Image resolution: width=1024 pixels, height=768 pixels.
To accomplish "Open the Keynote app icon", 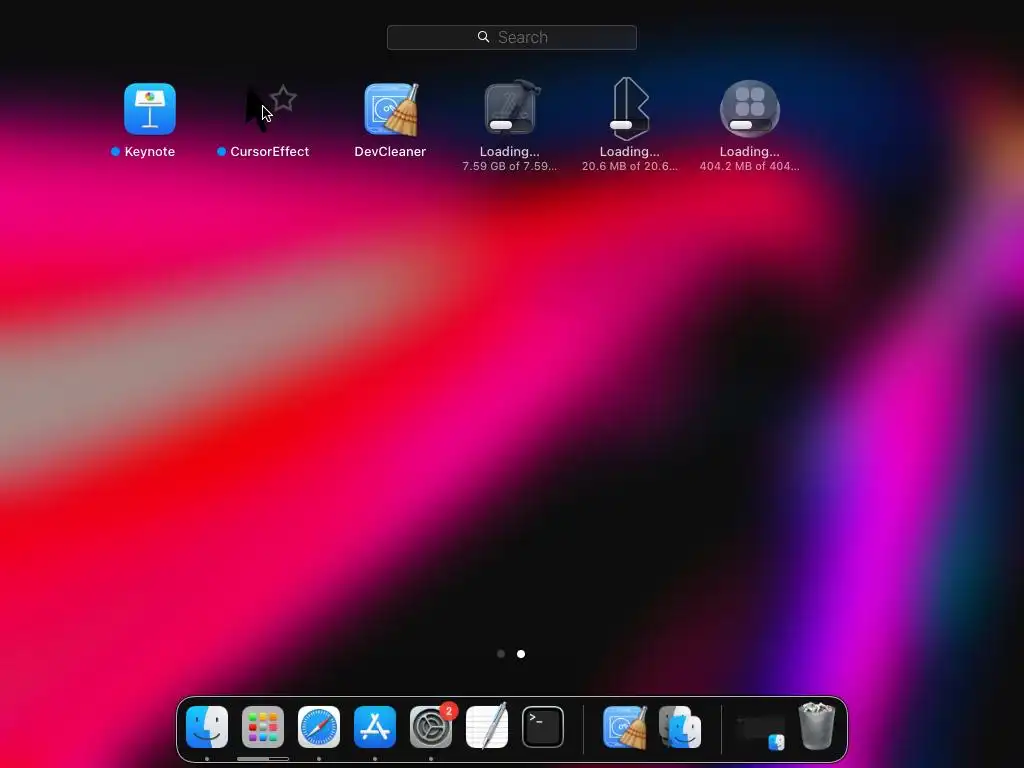I will (150, 108).
